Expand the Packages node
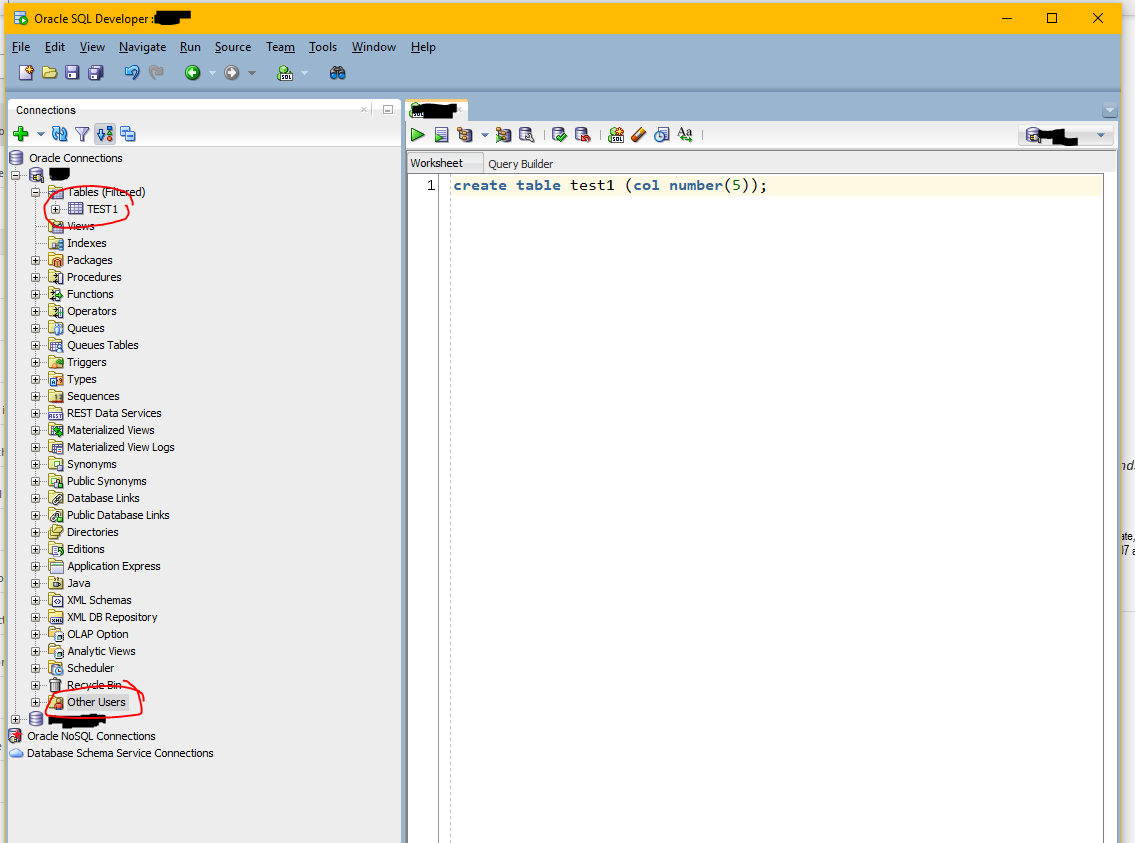1135x843 pixels. click(x=35, y=260)
